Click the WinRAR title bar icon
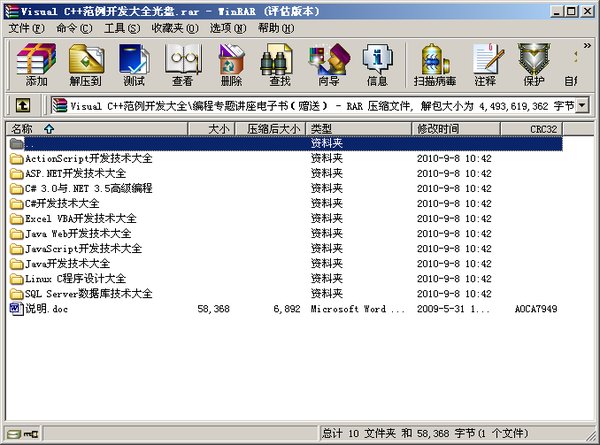Screen dimensions: 600x445 coord(11,11)
